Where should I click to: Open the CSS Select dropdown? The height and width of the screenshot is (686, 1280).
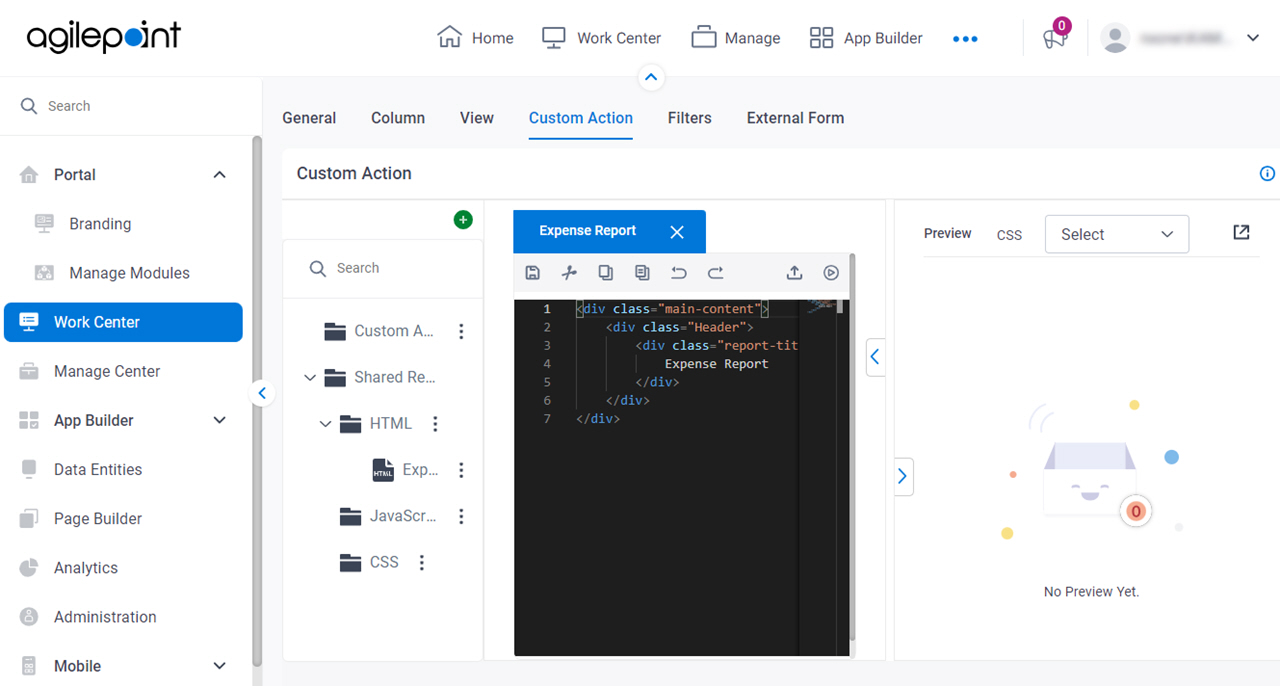point(1117,234)
